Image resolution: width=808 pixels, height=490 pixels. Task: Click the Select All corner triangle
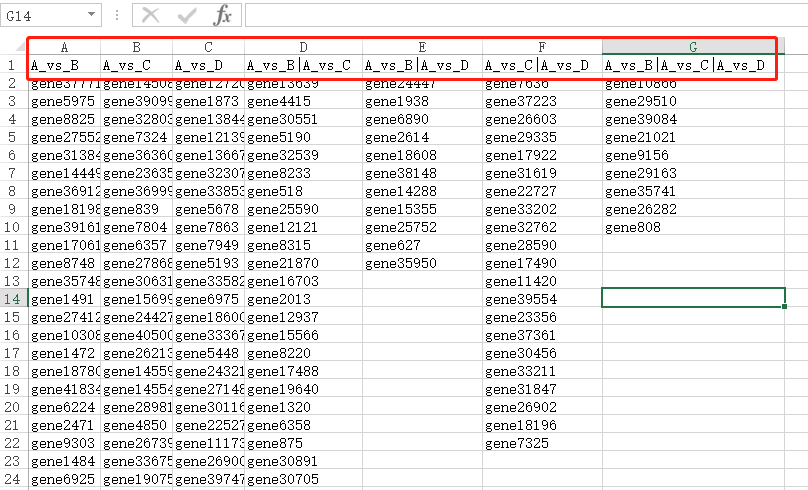(x=14, y=47)
